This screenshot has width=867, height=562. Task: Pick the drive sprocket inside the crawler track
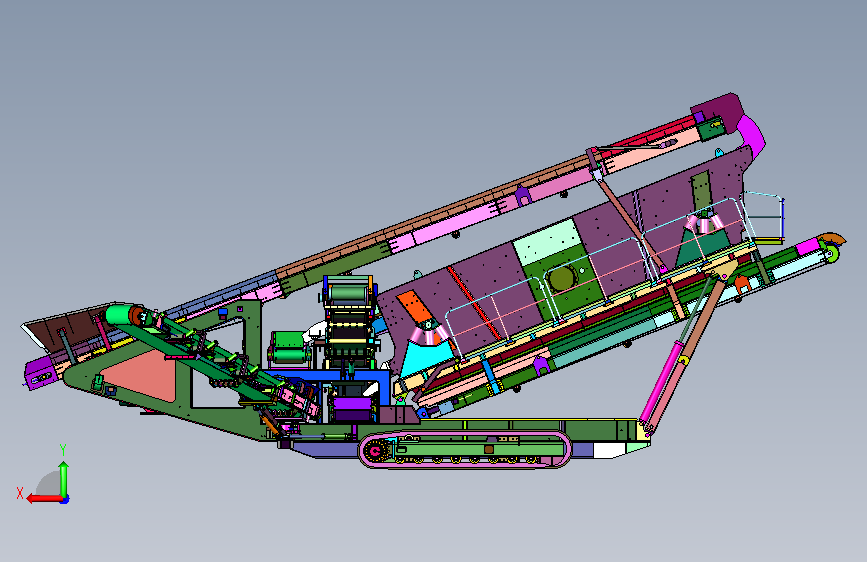pos(376,451)
